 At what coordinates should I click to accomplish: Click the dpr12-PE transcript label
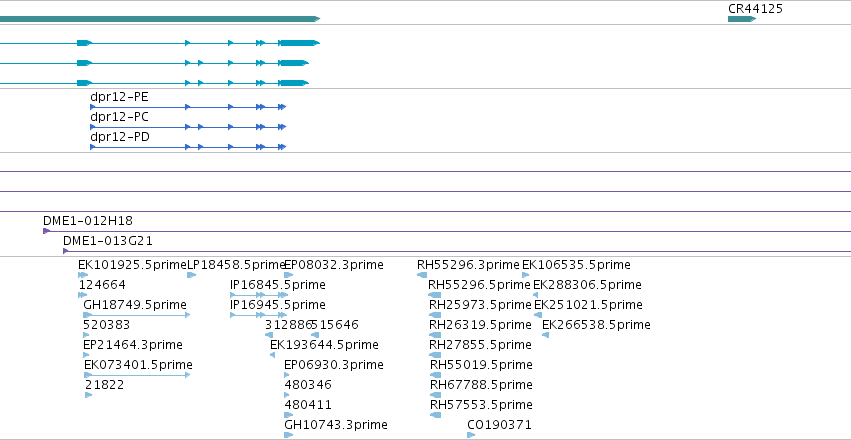pyautogui.click(x=119, y=97)
